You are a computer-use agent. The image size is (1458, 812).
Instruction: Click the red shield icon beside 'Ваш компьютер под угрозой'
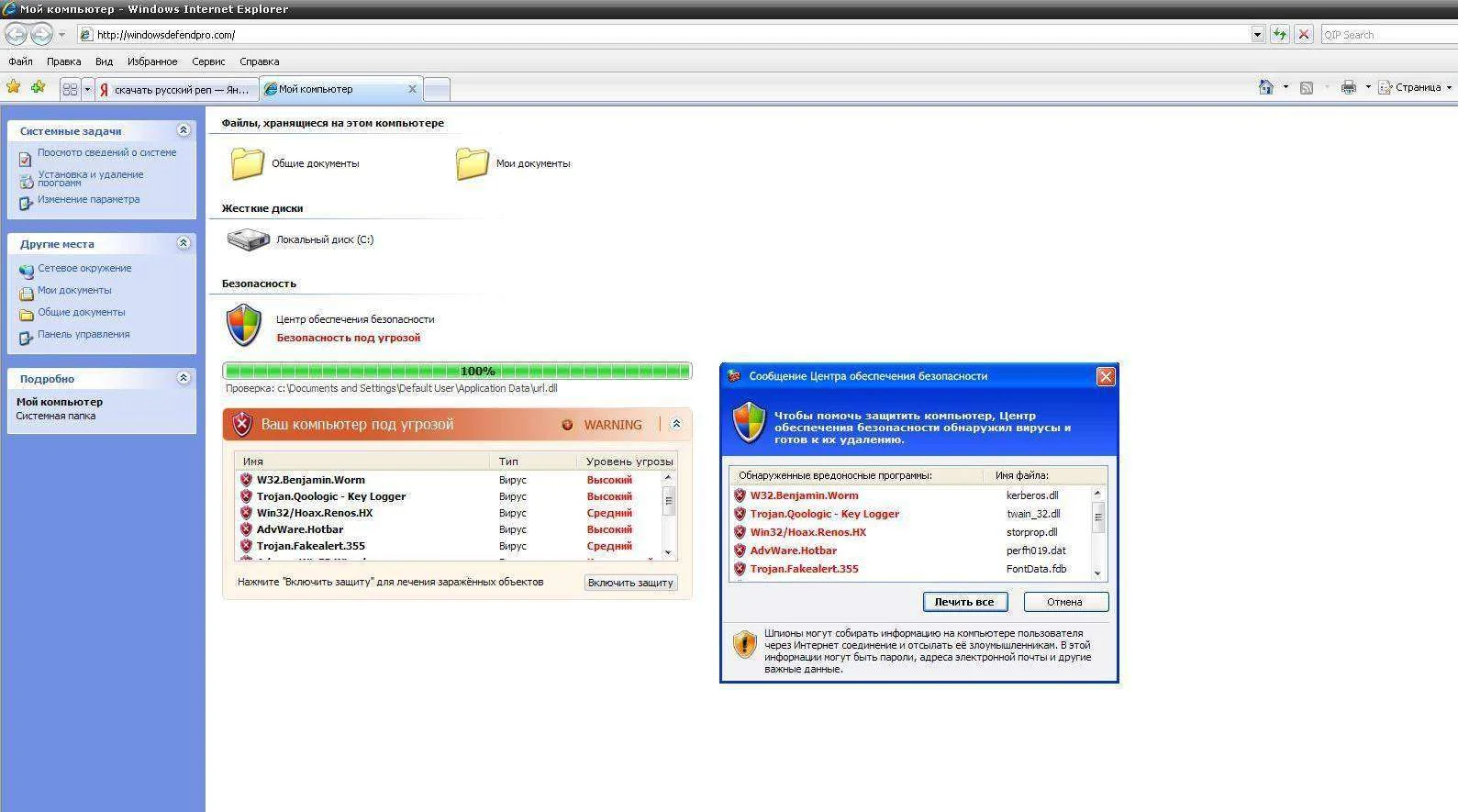pos(241,424)
